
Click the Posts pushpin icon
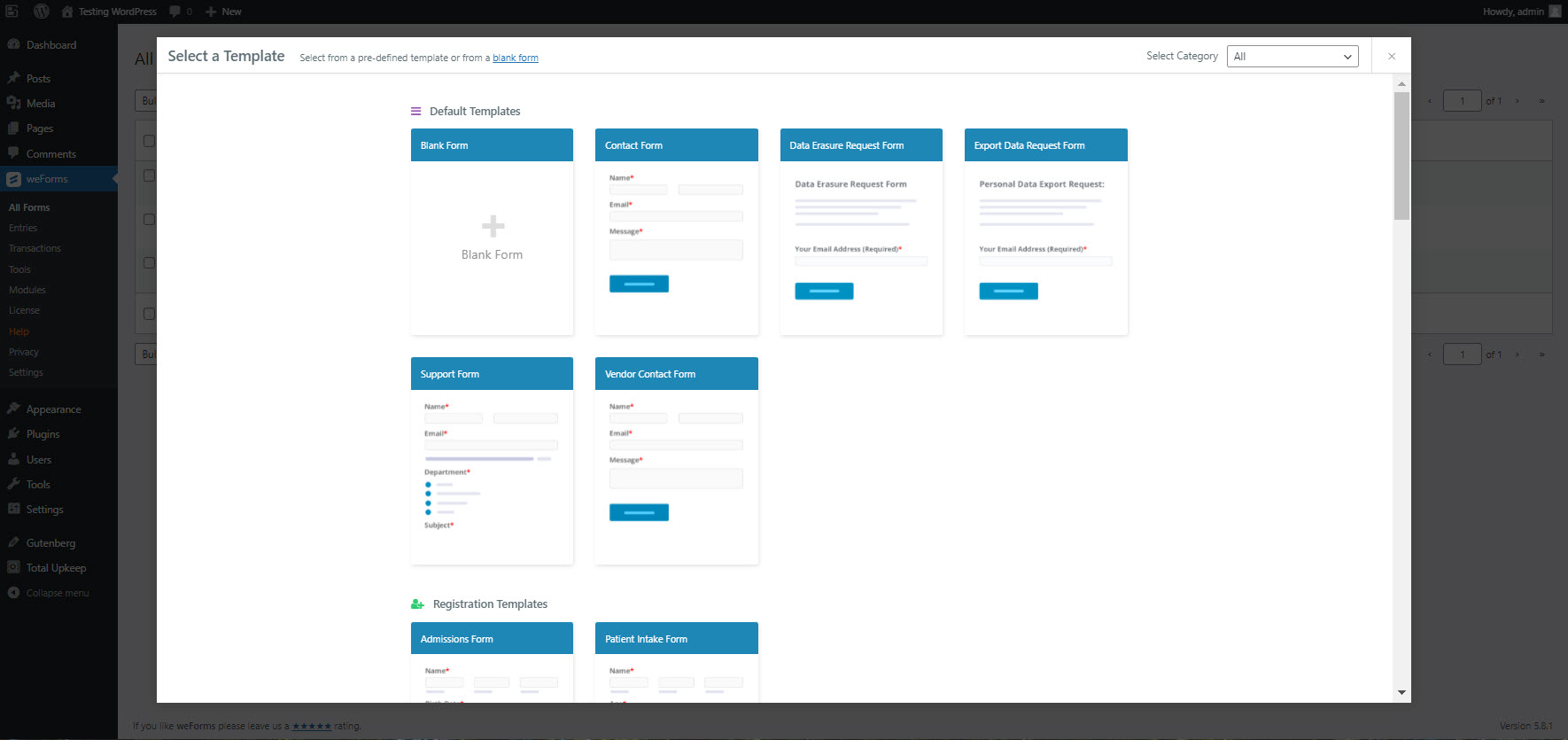(14, 78)
